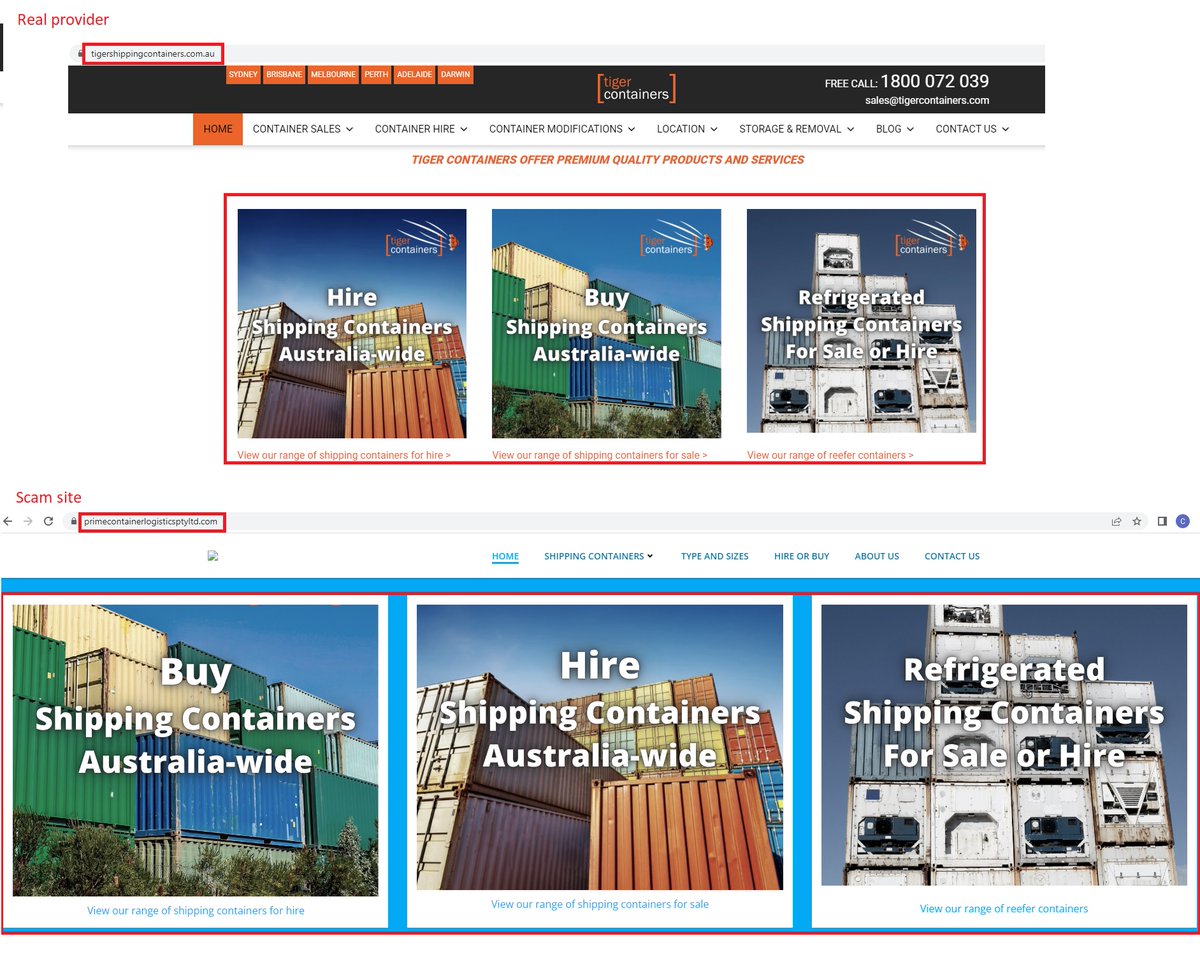Expand the BLOG menu

coord(895,129)
